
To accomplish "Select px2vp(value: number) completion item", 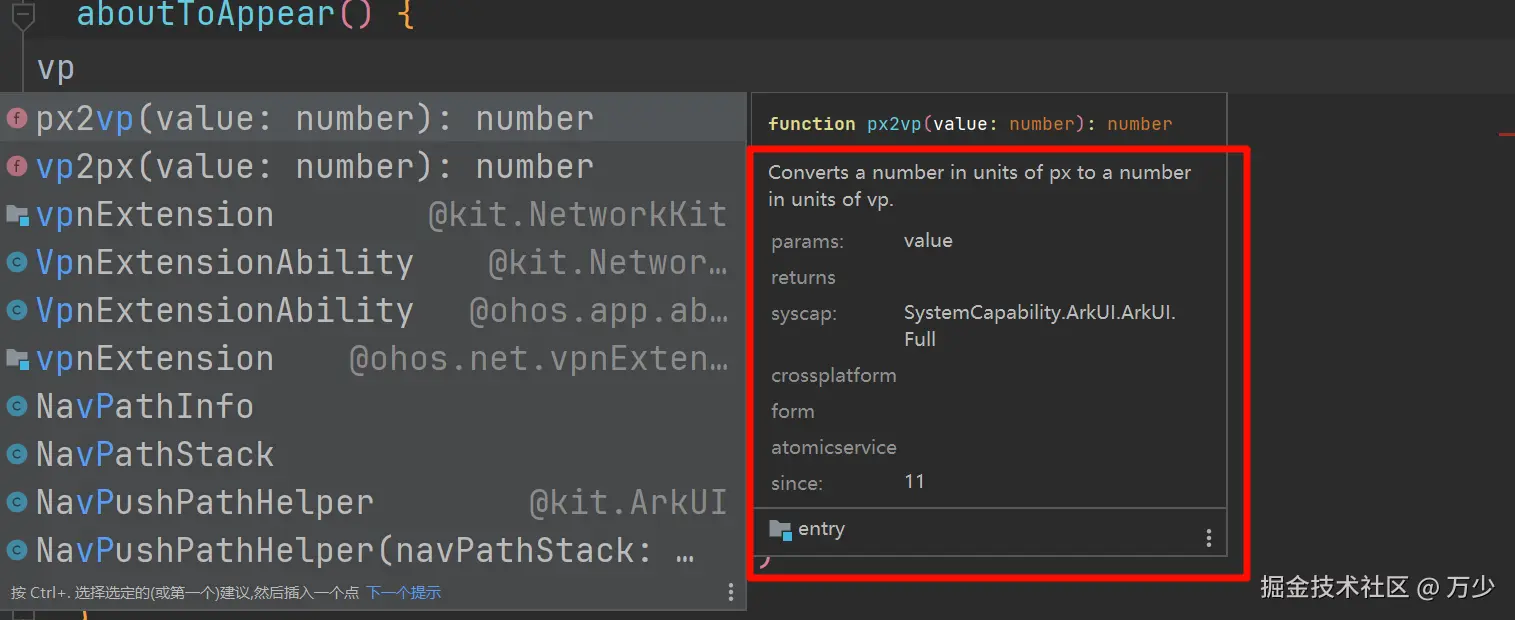I will pyautogui.click(x=315, y=119).
